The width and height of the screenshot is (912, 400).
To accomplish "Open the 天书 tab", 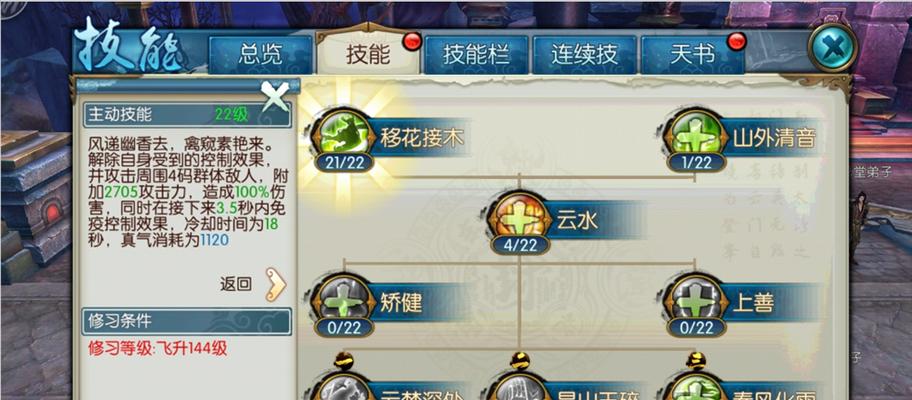I will (692, 55).
